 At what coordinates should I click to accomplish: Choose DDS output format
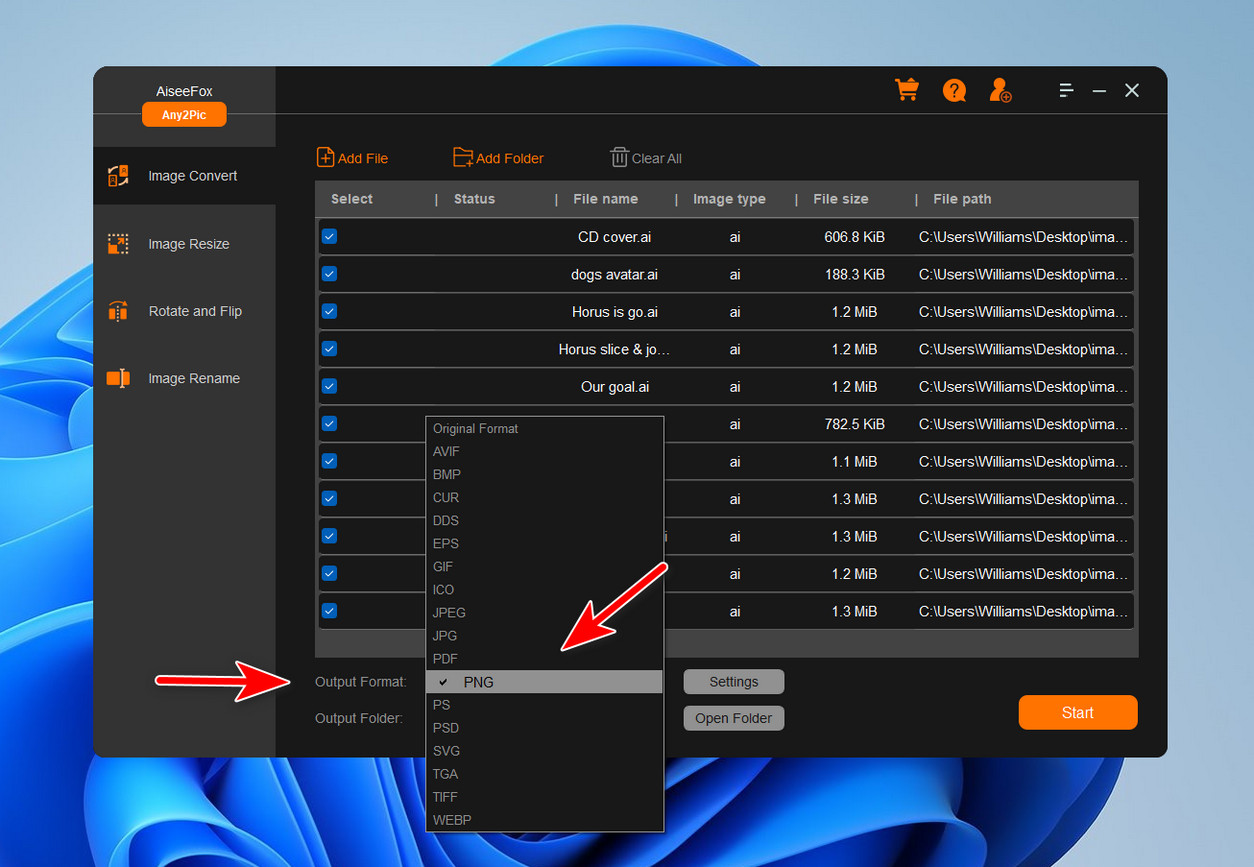[x=544, y=520]
